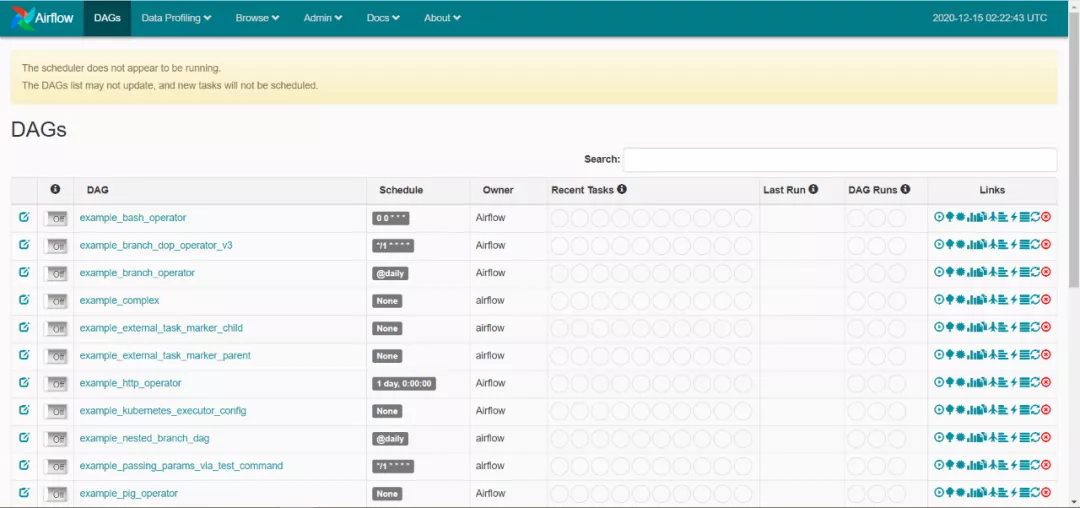The image size is (1080, 508).
Task: Edit example_complex using pencil icon
Action: pos(24,299)
